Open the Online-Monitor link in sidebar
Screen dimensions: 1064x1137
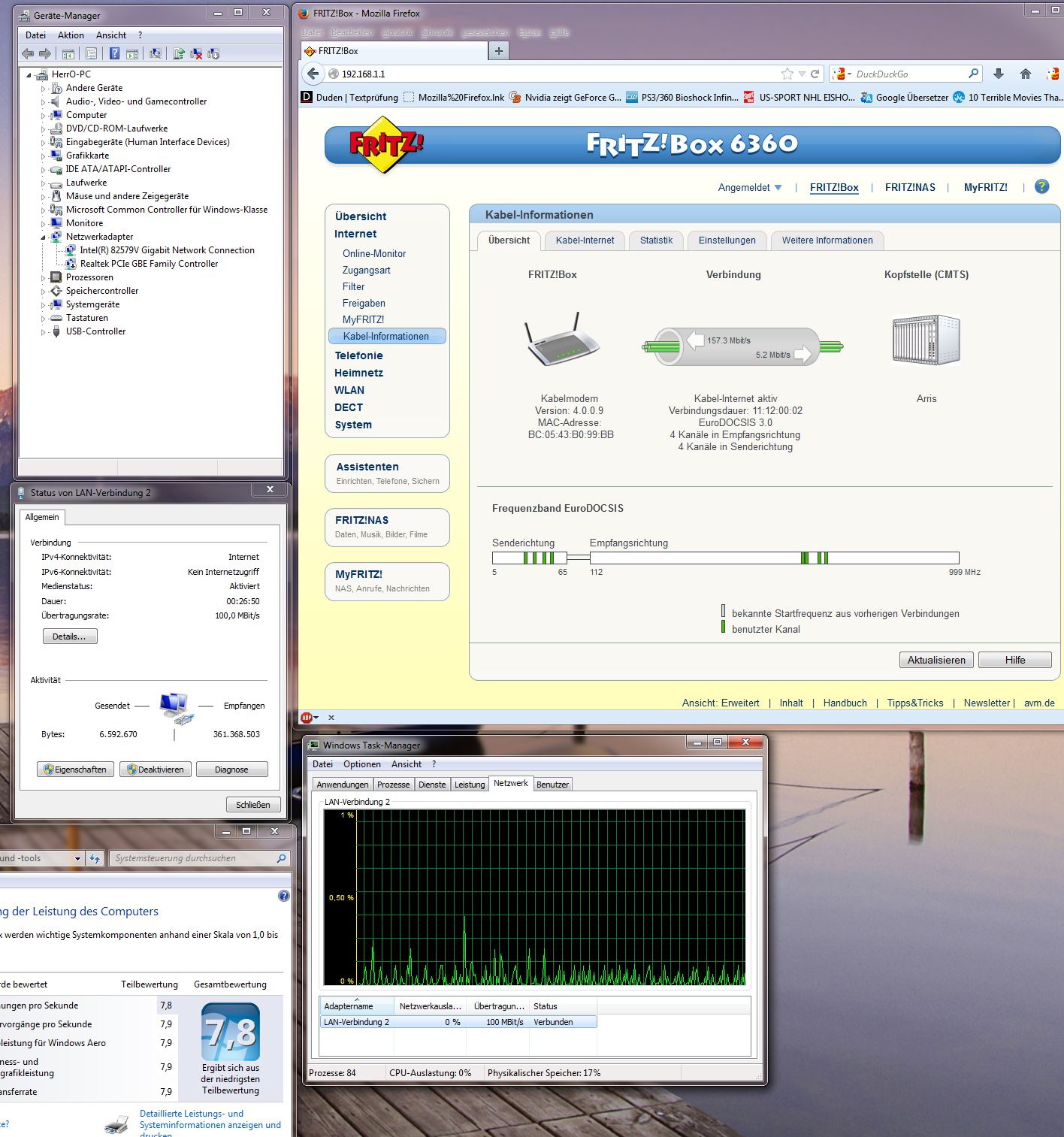[374, 253]
